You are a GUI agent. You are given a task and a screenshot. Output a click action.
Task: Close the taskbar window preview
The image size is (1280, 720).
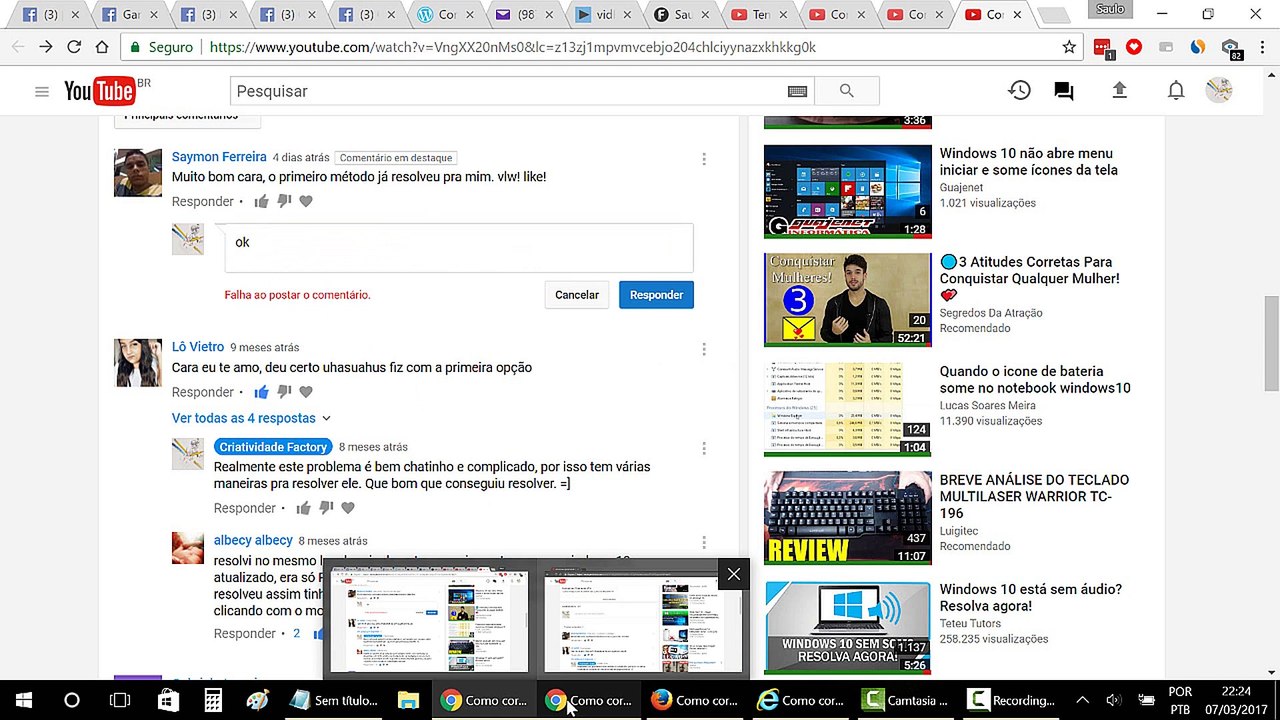[734, 574]
